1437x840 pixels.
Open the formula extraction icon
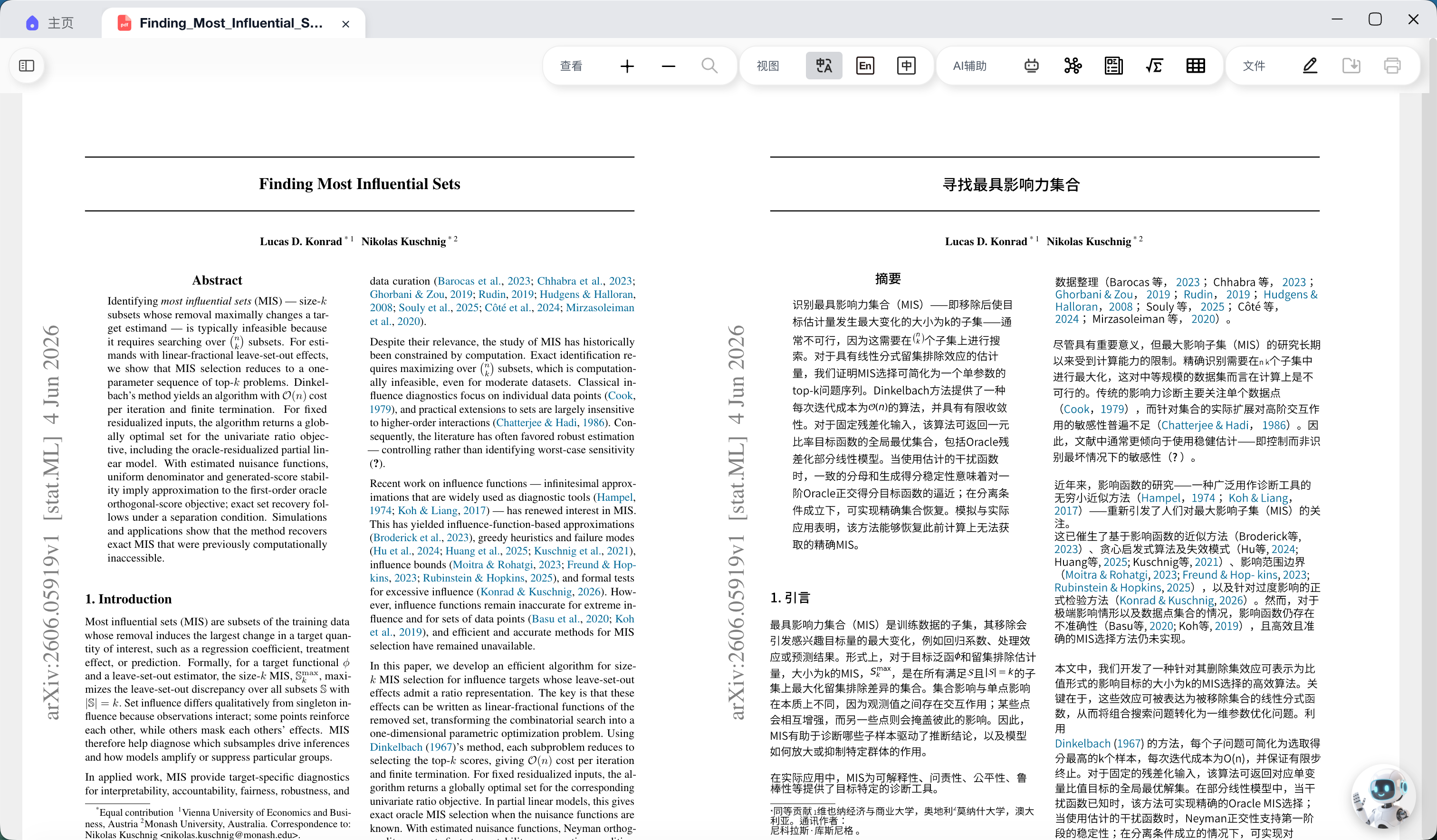pyautogui.click(x=1155, y=66)
